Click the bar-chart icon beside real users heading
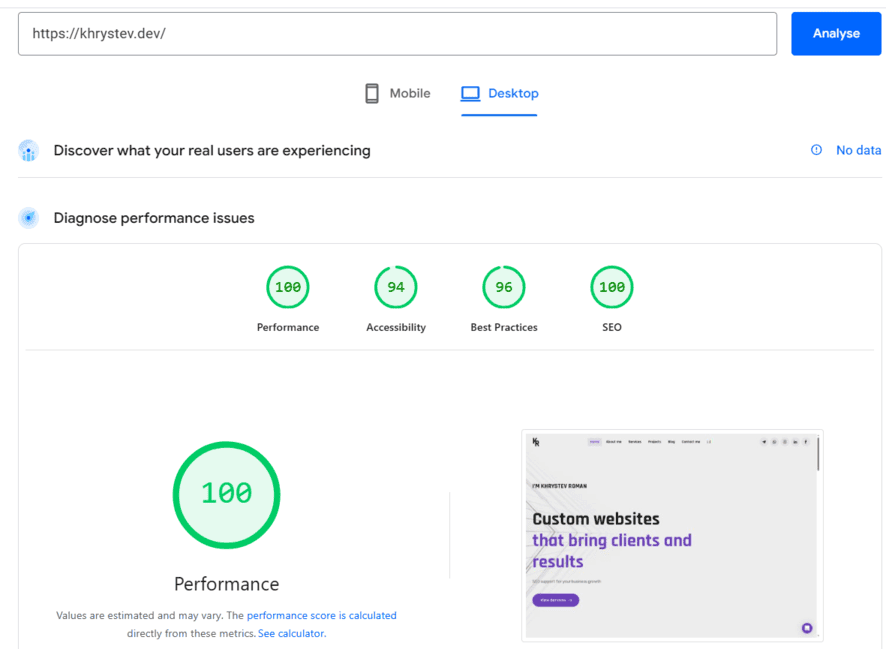This screenshot has height=649, width=886. [28, 150]
